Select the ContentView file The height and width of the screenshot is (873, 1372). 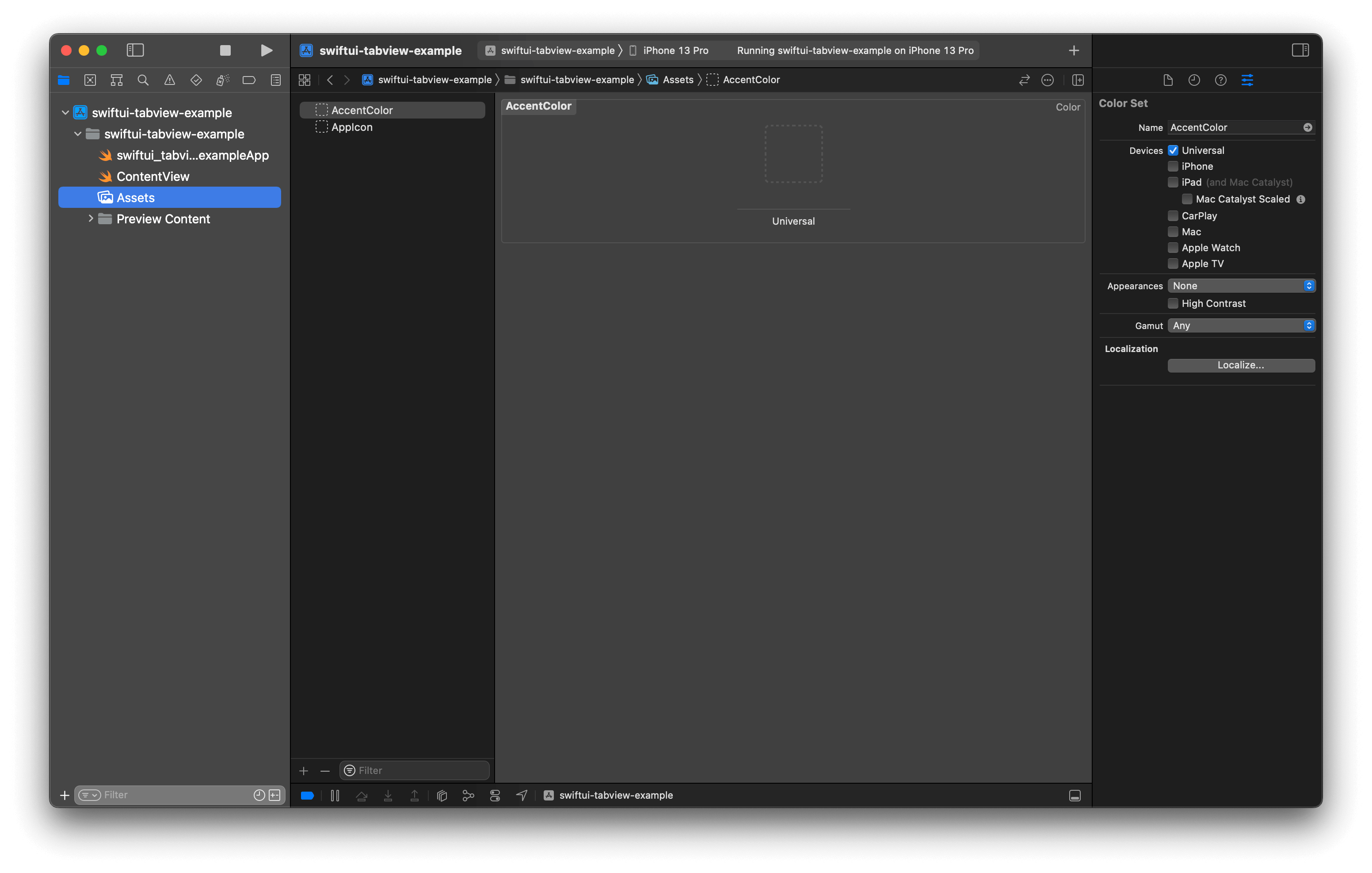pos(151,176)
